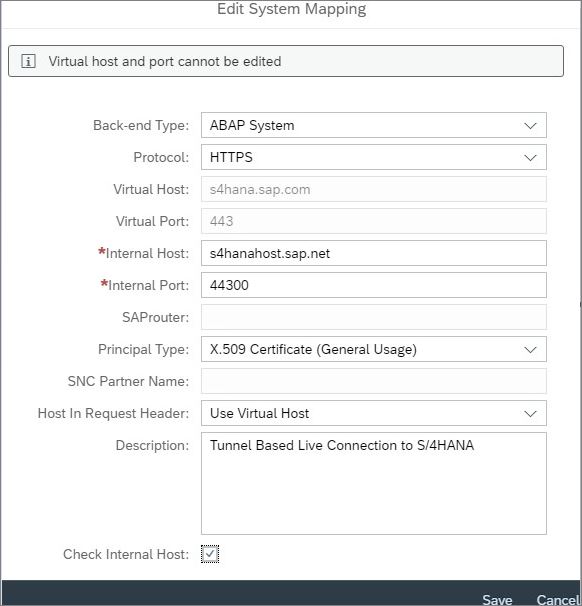Click inside the Description text area

coord(374,483)
